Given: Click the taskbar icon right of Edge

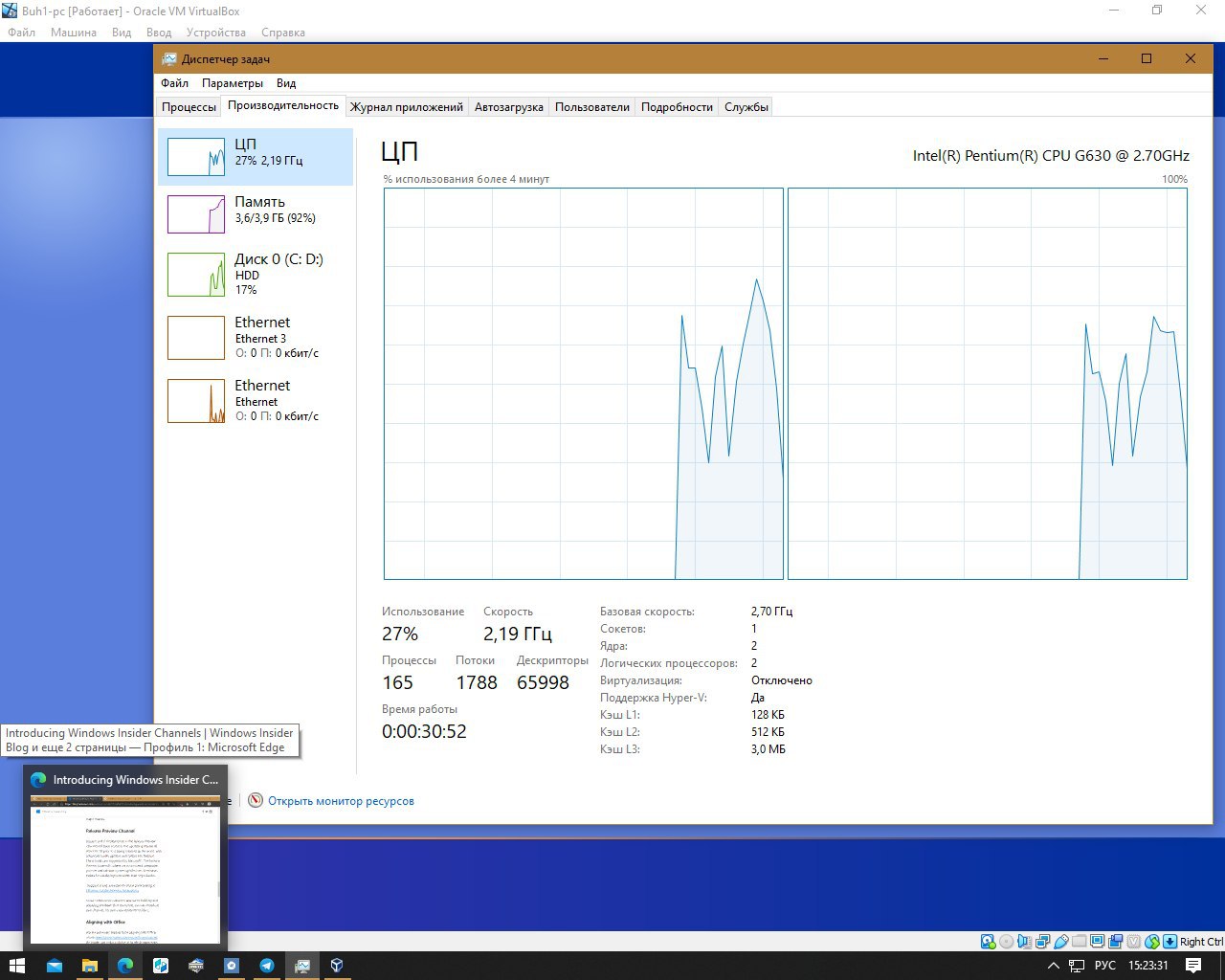Looking at the screenshot, I should click(161, 966).
